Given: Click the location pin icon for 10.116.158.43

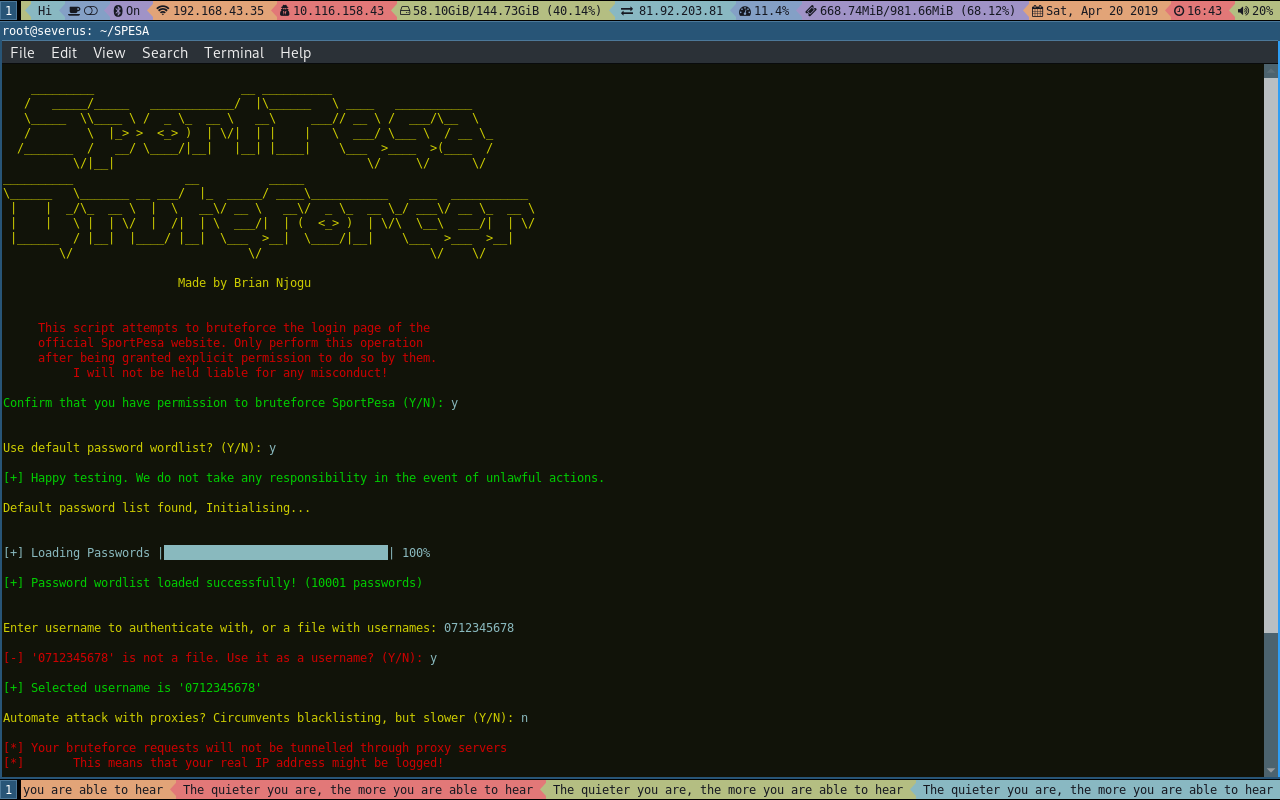Looking at the screenshot, I should click(x=285, y=10).
